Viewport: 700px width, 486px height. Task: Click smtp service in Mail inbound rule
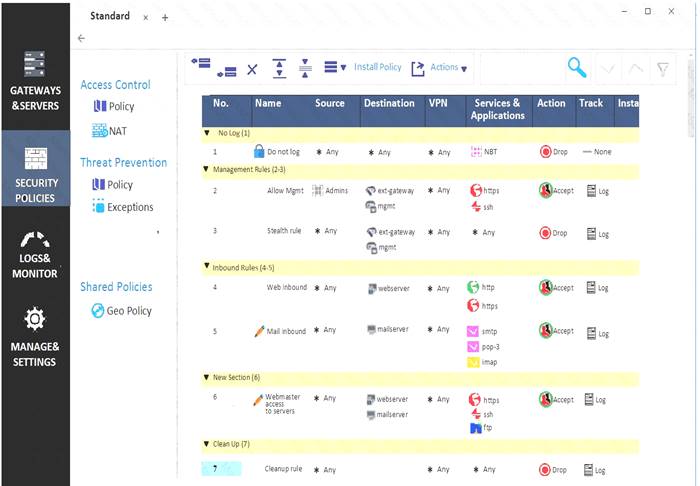[x=482, y=332]
